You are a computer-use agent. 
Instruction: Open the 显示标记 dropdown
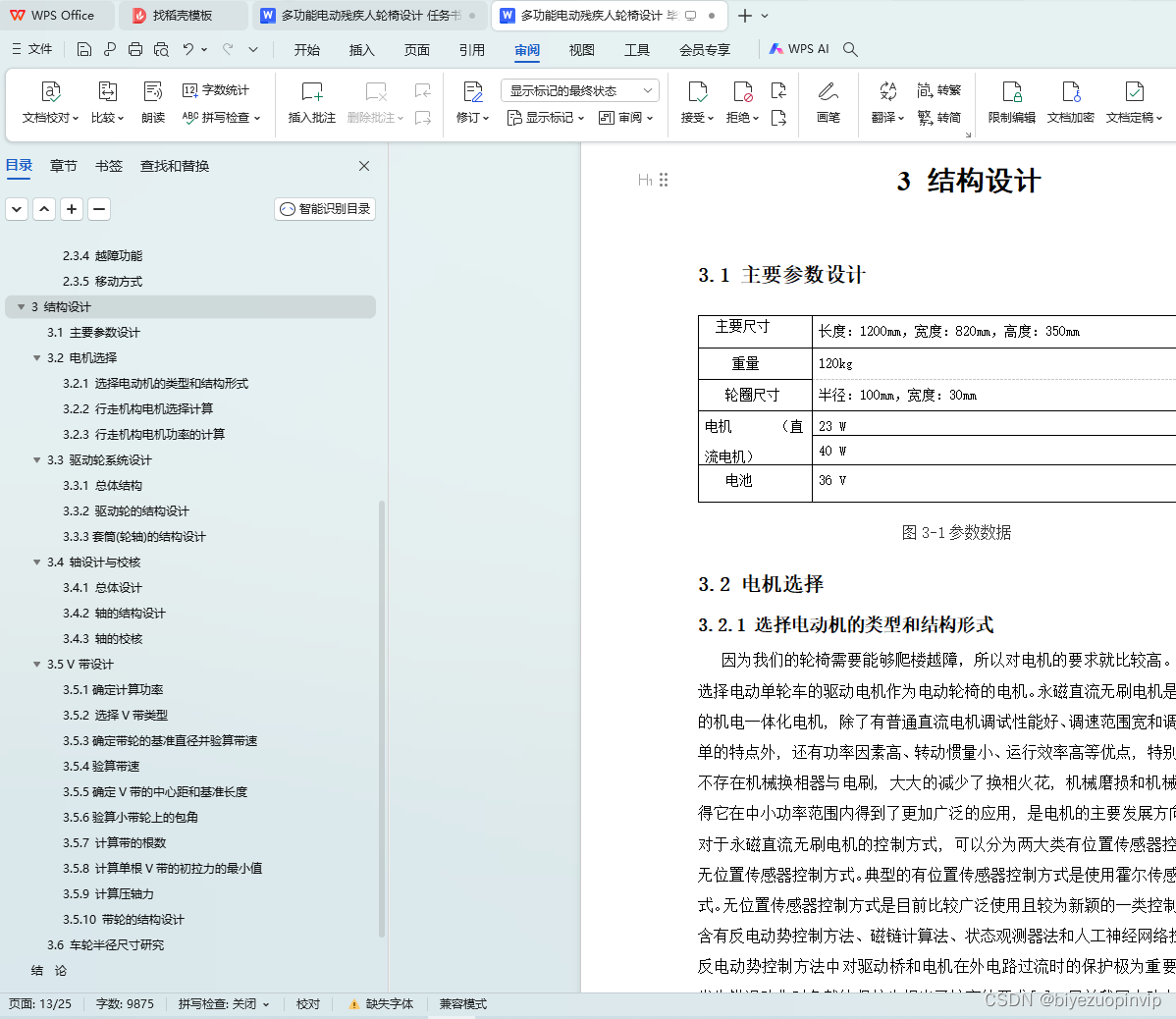(545, 118)
